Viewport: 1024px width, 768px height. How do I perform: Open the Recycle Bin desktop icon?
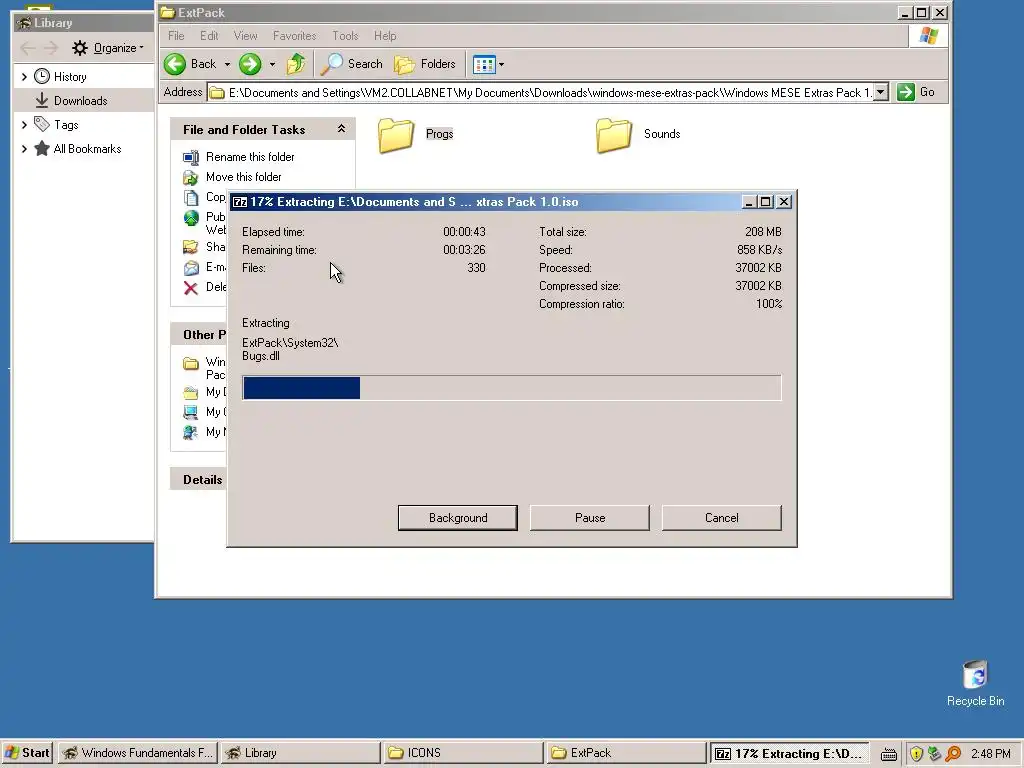pyautogui.click(x=976, y=675)
